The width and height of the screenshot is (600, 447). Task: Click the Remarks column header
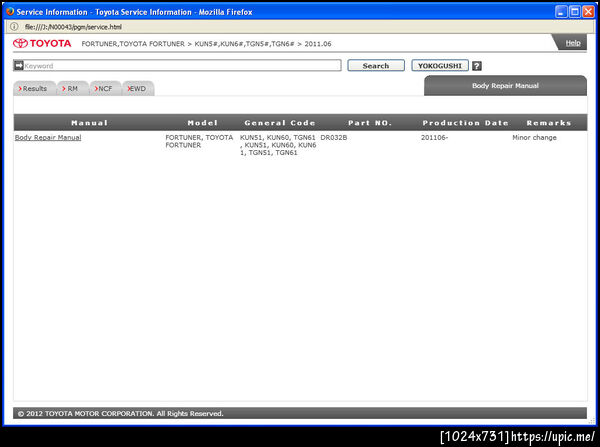(x=549, y=123)
